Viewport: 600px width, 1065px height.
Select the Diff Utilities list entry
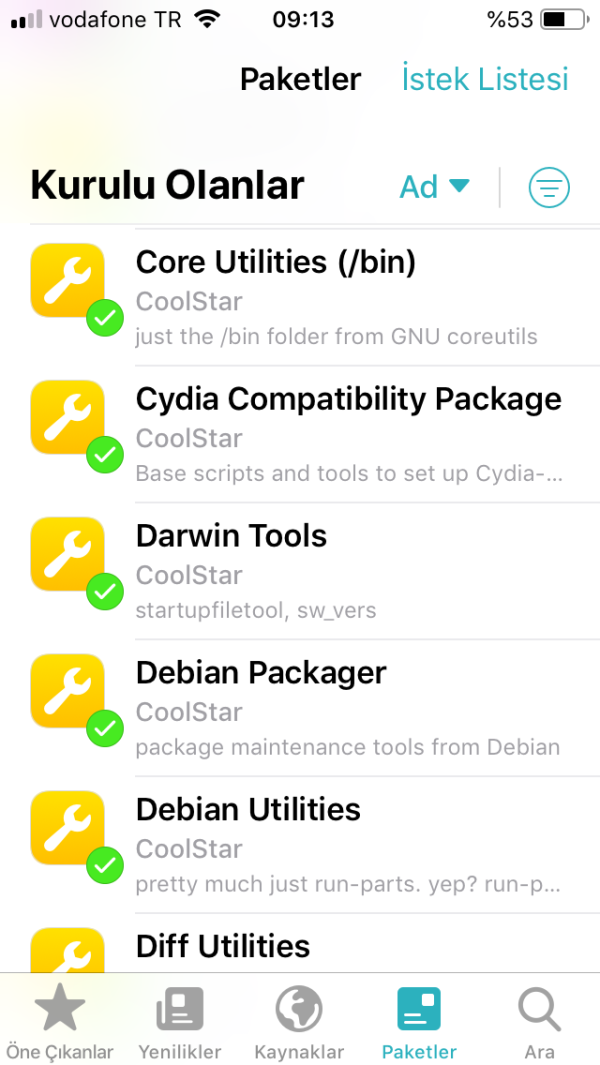point(223,946)
